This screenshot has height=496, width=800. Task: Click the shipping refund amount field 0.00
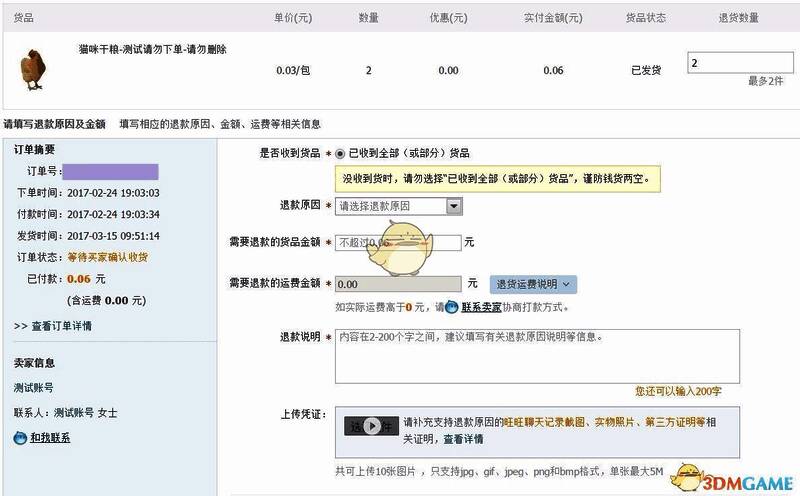(x=398, y=284)
